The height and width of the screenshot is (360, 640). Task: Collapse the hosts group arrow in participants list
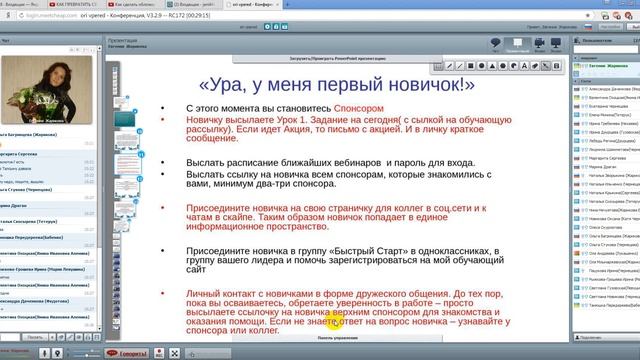coord(576,58)
